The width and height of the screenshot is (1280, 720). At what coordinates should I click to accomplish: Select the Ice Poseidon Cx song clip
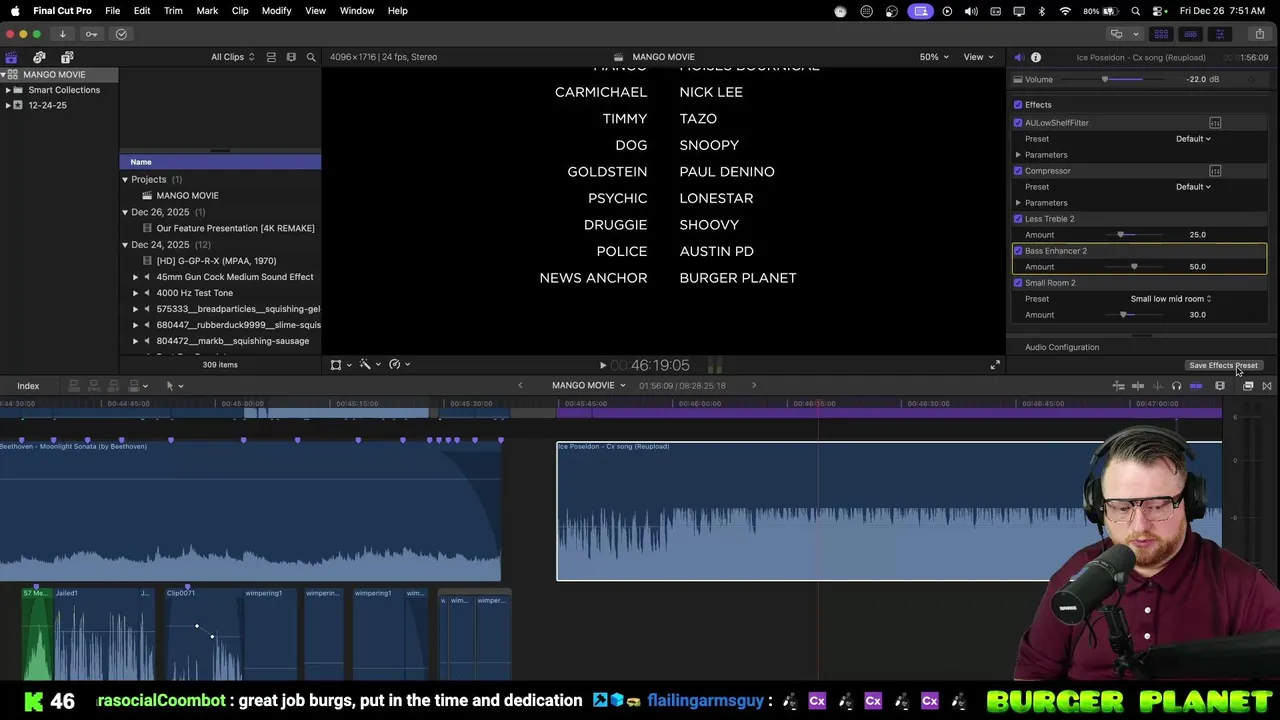coord(888,511)
